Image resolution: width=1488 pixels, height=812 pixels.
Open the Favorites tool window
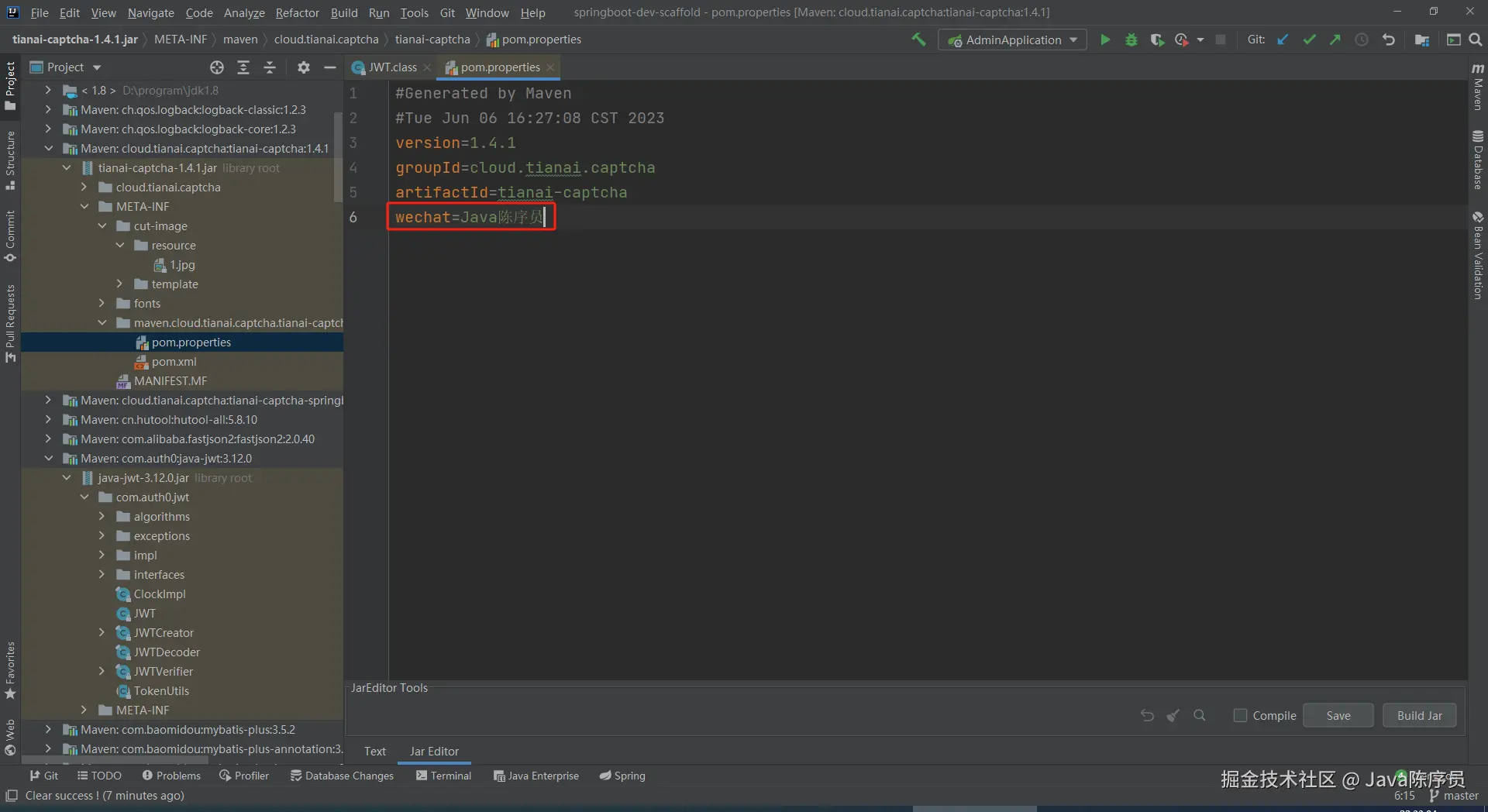point(10,670)
